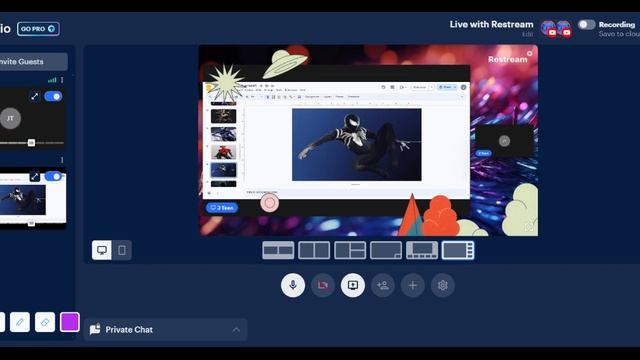Choose the first split layout with banner
Viewport: 640px width, 360px height.
(278, 250)
